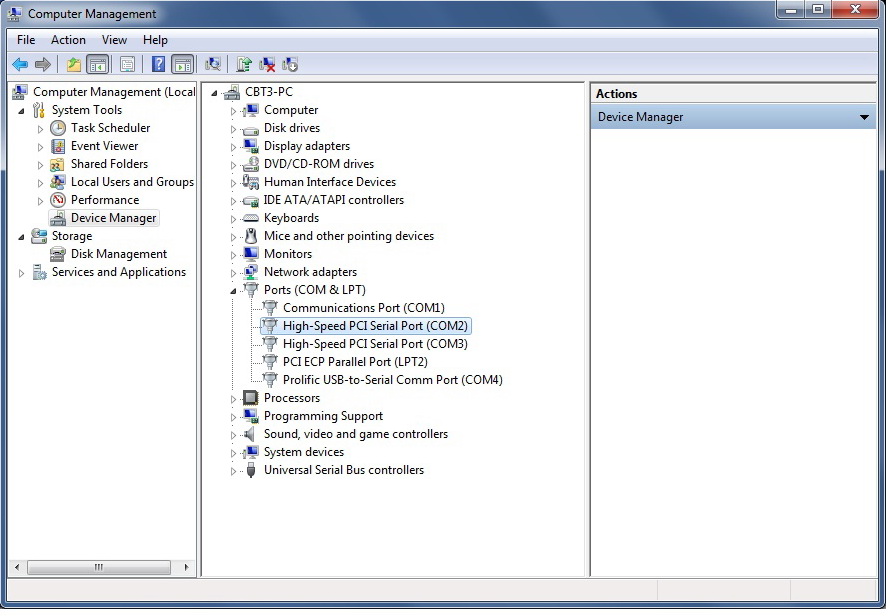Click Update Driver Software toolbar icon
This screenshot has height=616, width=890.
pos(244,65)
